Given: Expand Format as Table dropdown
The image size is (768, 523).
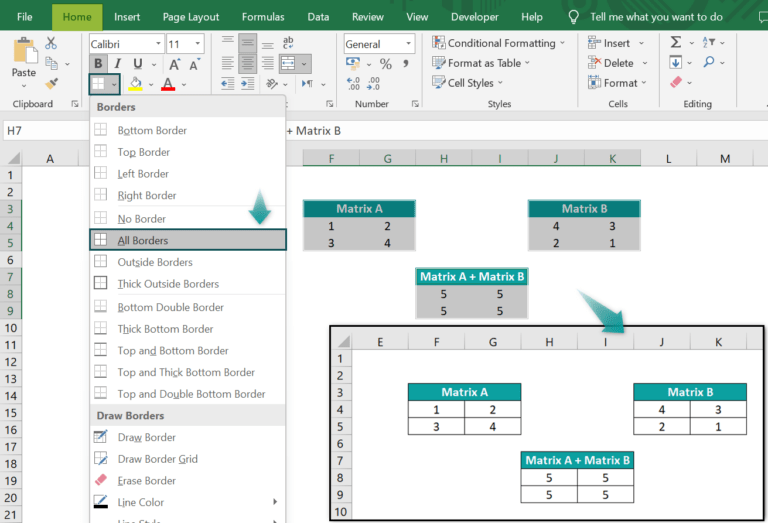Looking at the screenshot, I should tap(528, 63).
